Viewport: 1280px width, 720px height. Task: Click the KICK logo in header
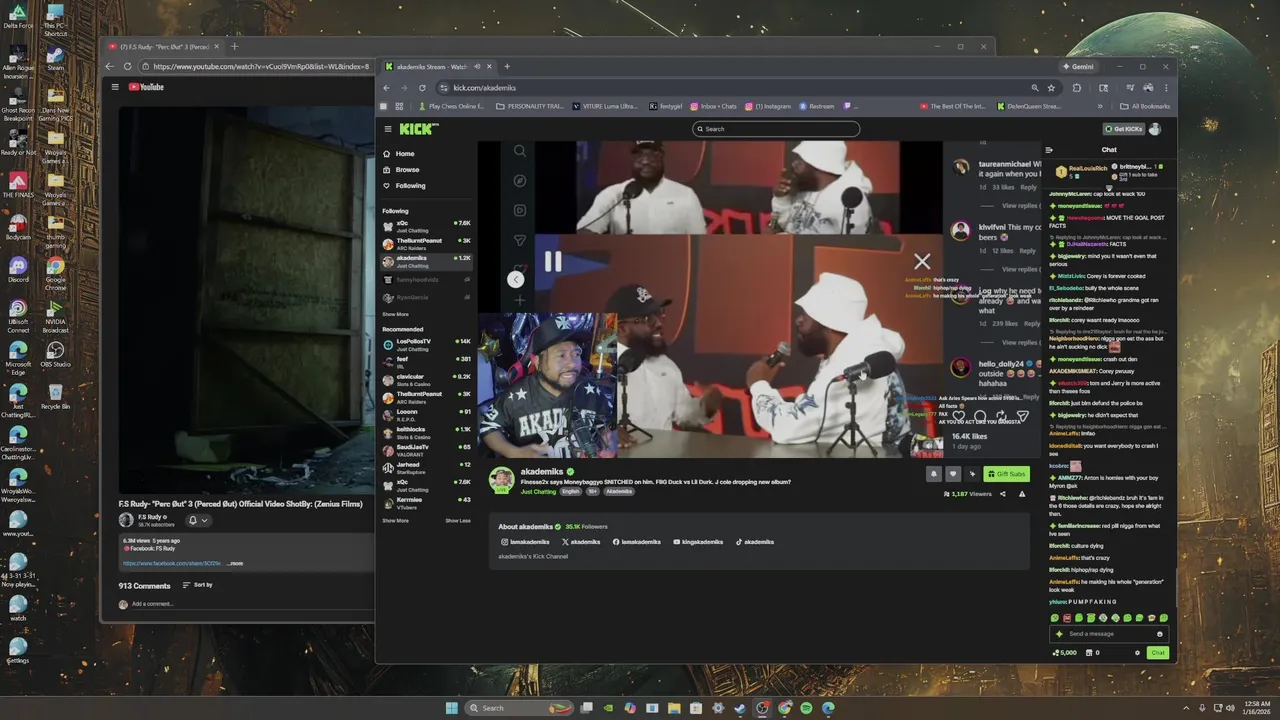click(x=418, y=129)
